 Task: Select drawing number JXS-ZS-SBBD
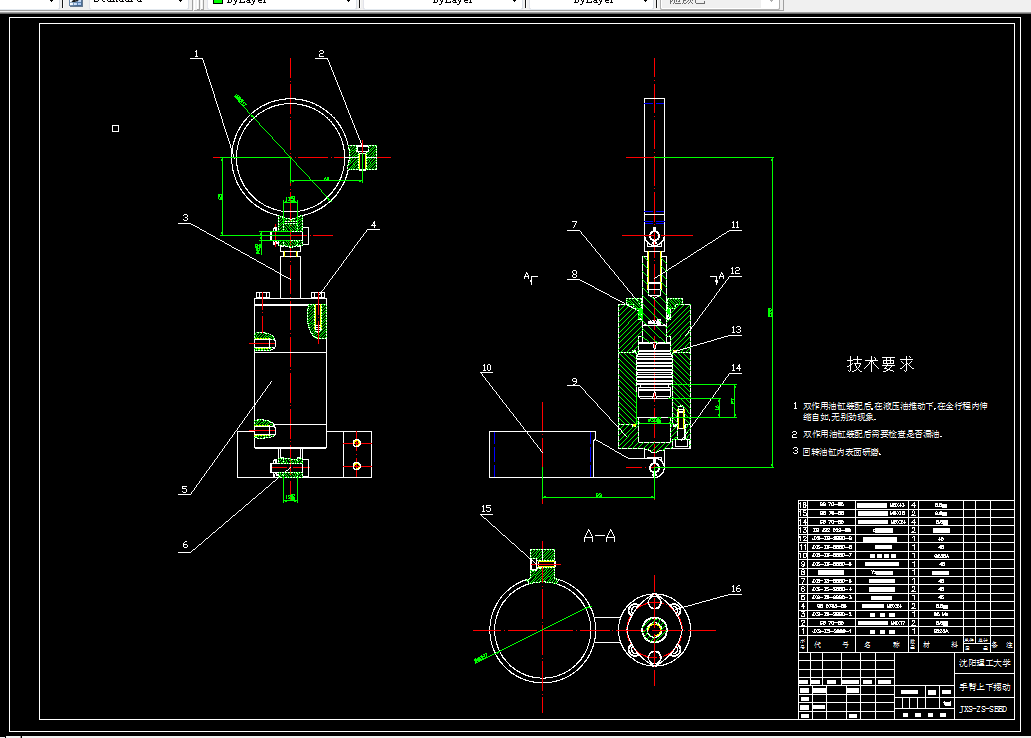coord(983,709)
